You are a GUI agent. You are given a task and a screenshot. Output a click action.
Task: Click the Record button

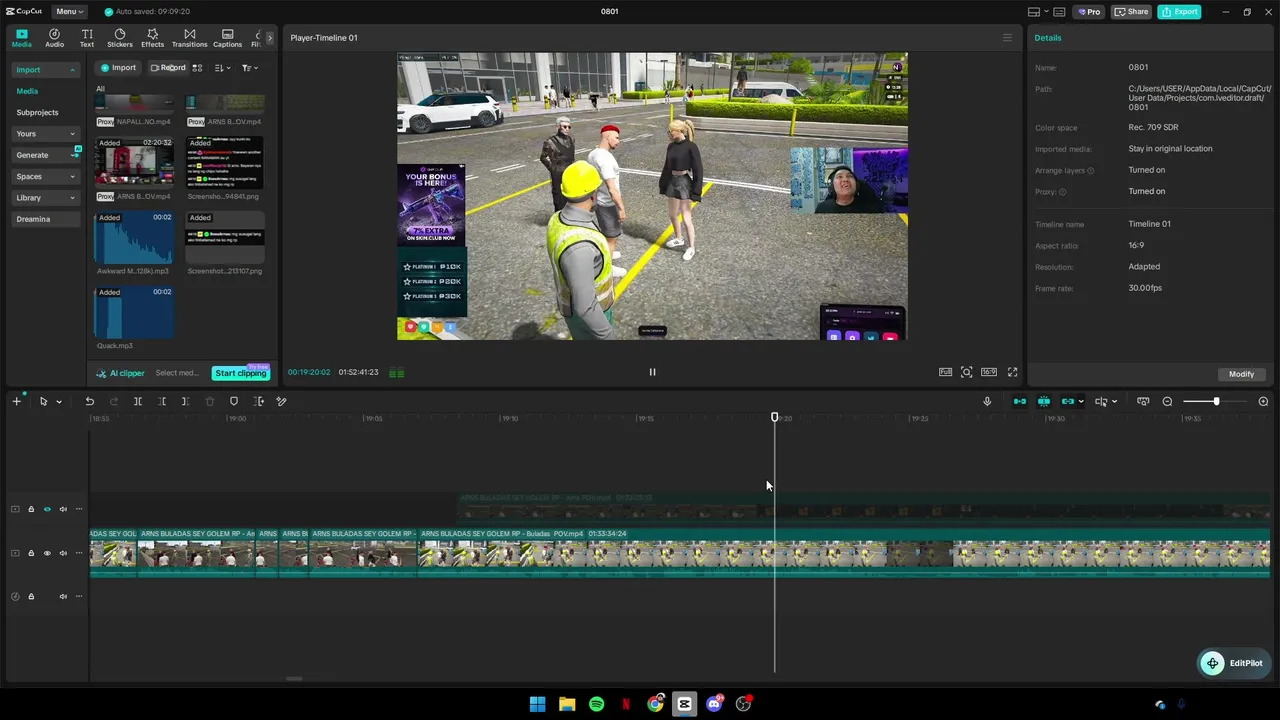tap(168, 68)
